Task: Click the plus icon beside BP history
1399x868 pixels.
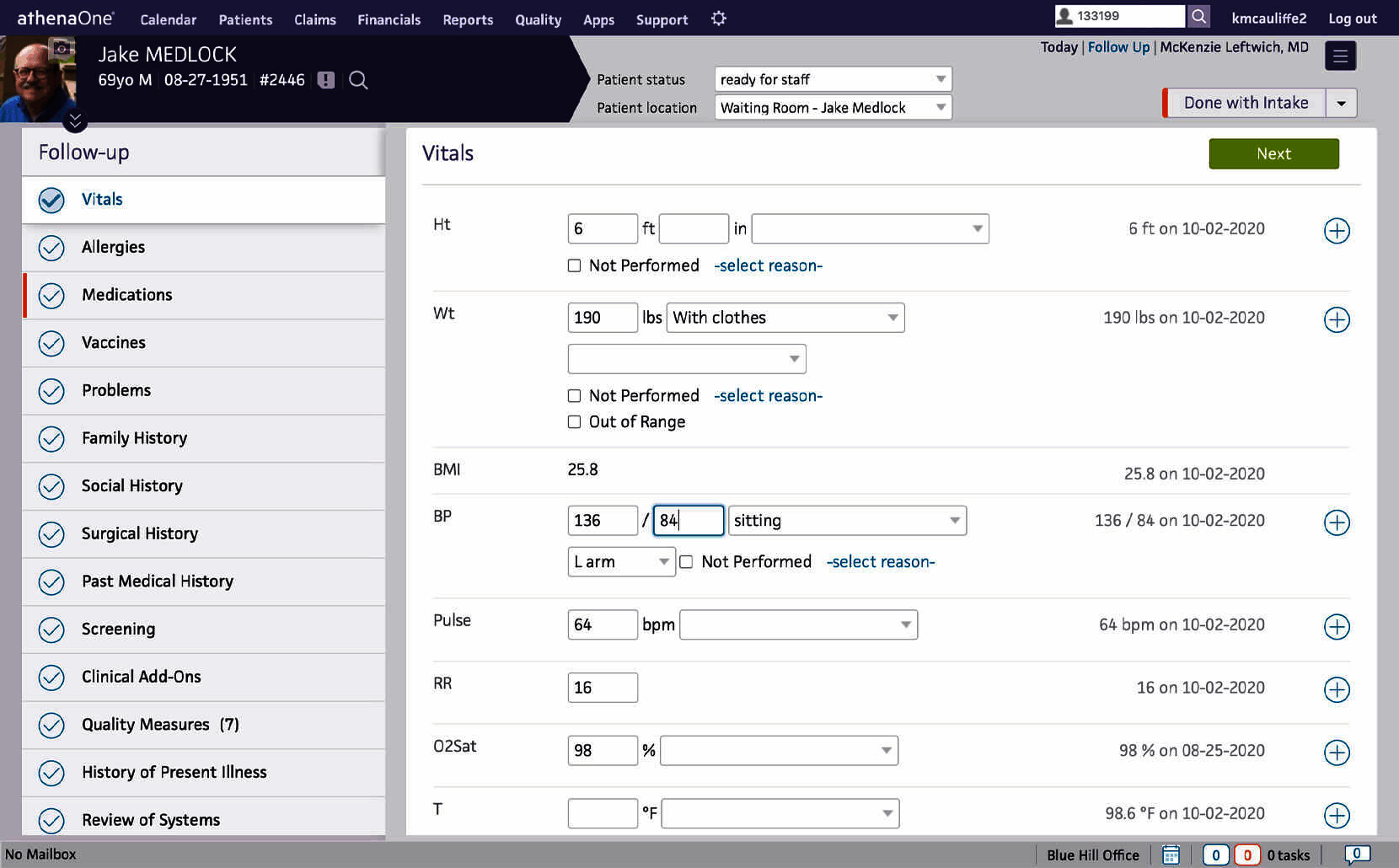Action: pos(1337,522)
